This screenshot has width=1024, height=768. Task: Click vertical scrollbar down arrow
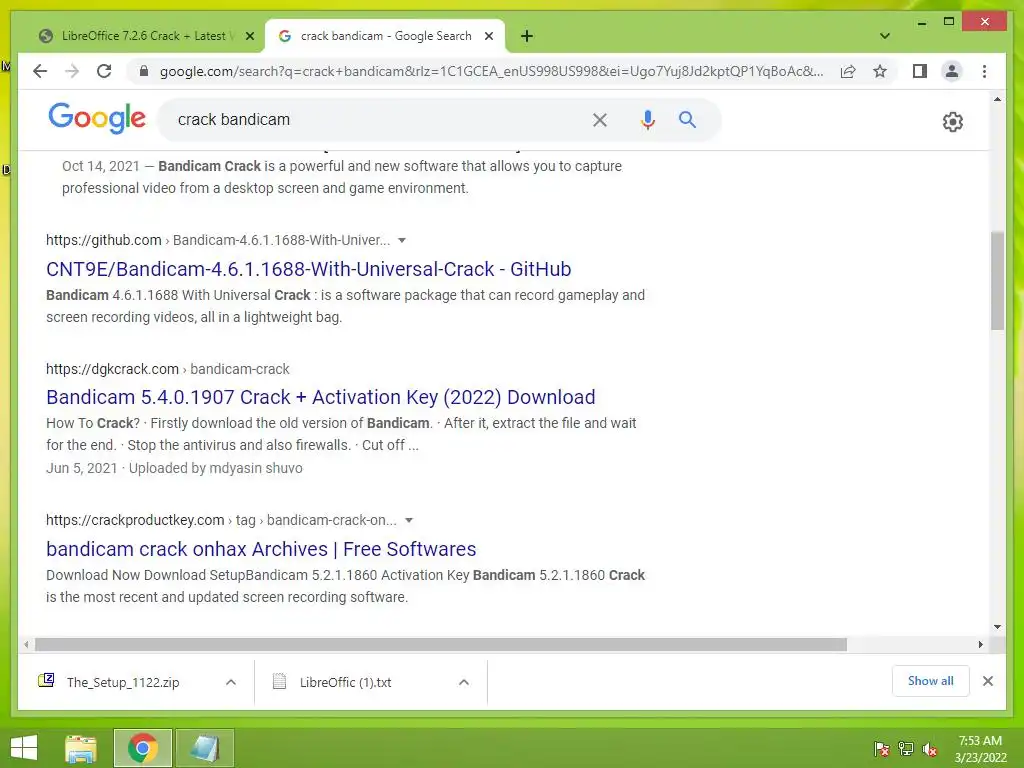(x=997, y=627)
